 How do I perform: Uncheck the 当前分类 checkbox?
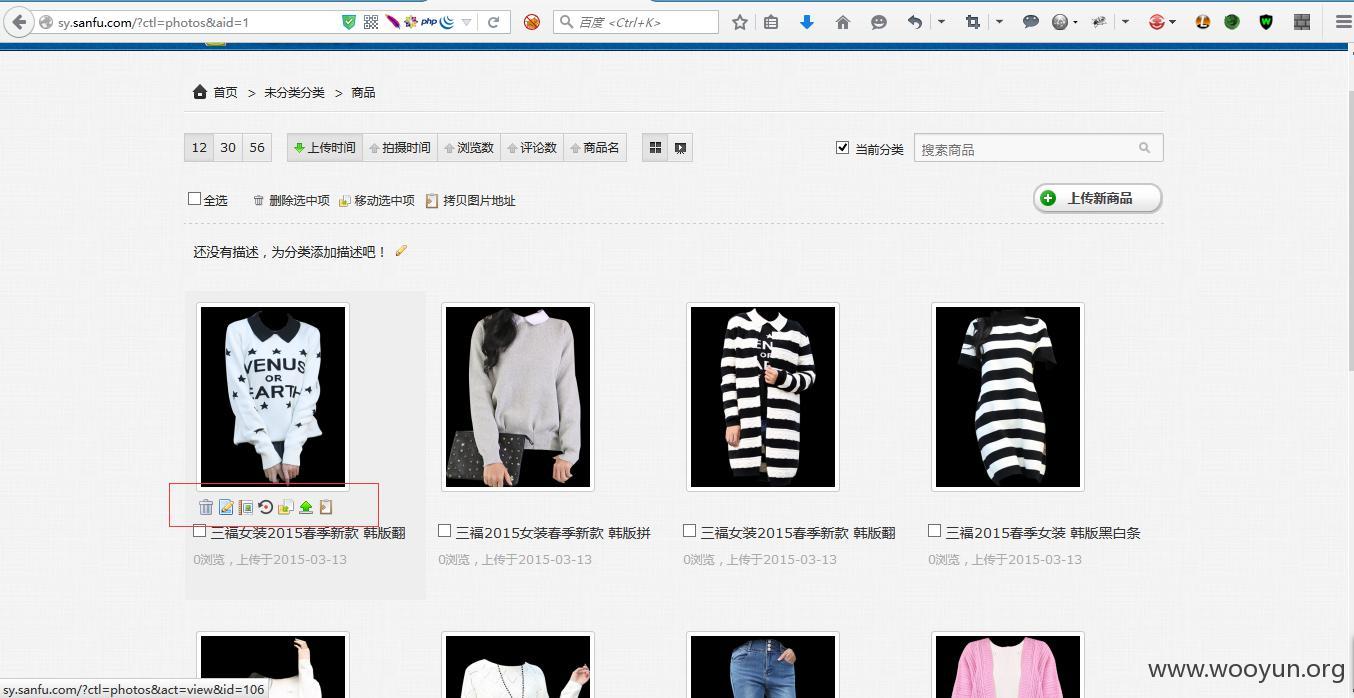842,148
